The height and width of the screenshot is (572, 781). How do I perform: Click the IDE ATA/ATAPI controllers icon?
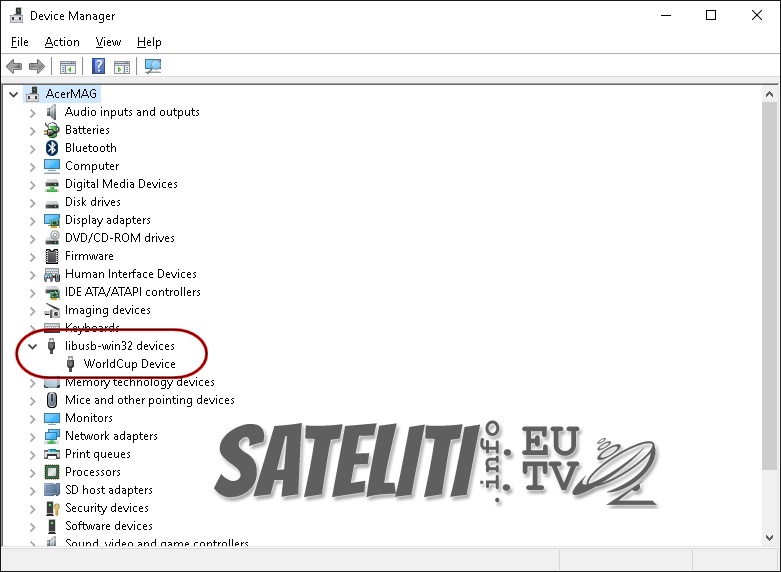pyautogui.click(x=52, y=292)
